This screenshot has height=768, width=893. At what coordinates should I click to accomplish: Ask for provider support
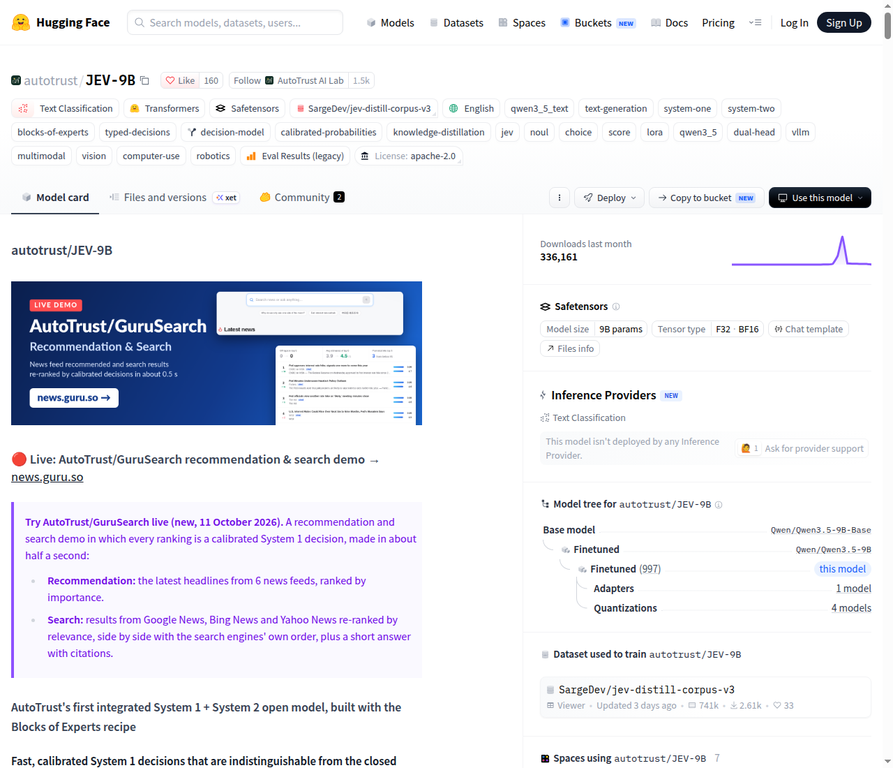[802, 449]
